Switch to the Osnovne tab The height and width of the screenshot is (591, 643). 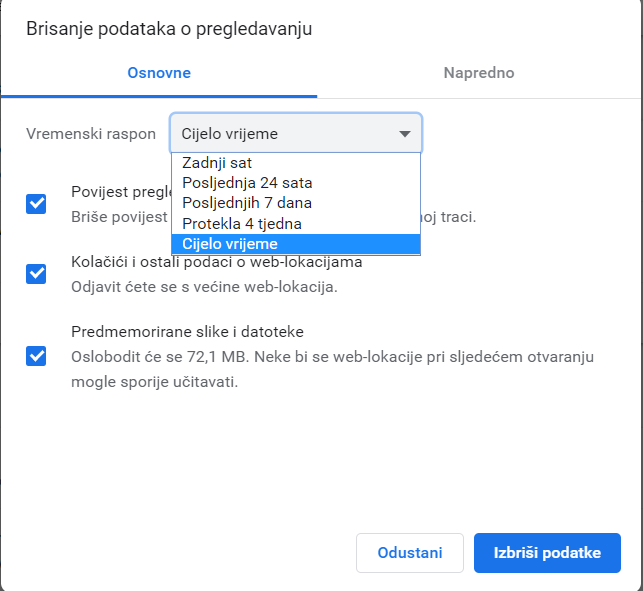[x=159, y=73]
